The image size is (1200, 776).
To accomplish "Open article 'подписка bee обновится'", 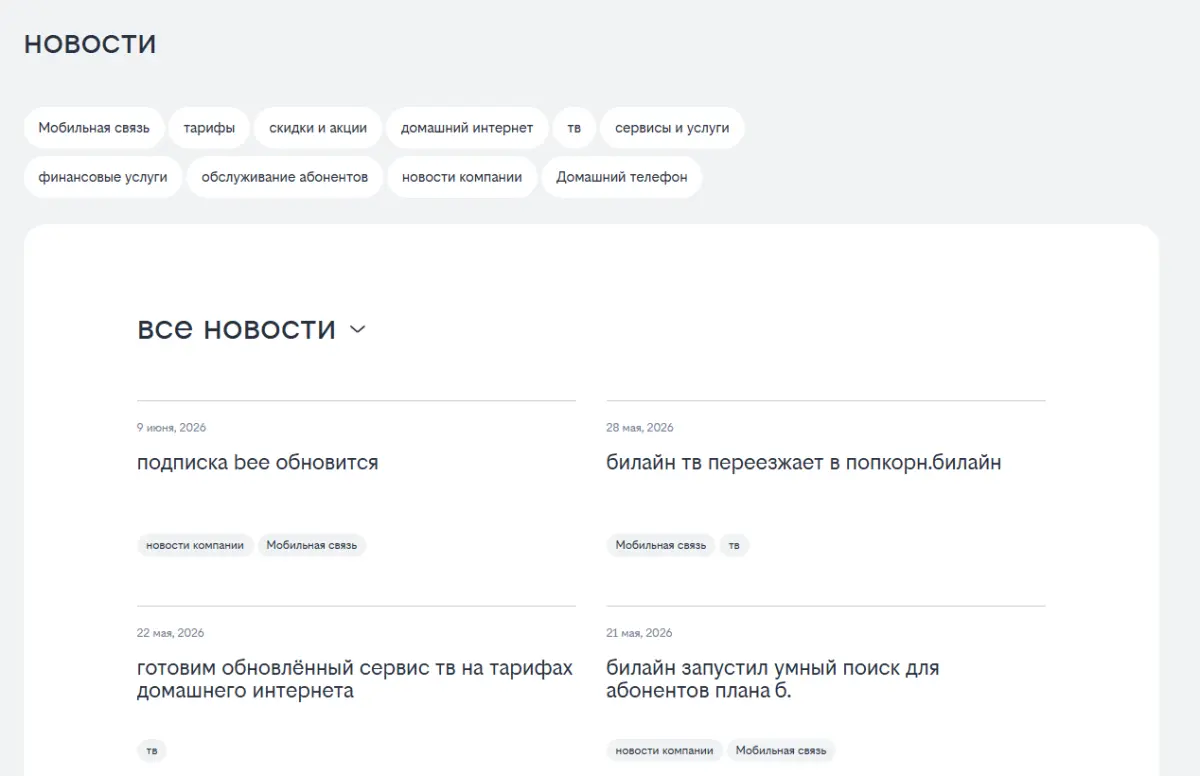I will [x=258, y=463].
